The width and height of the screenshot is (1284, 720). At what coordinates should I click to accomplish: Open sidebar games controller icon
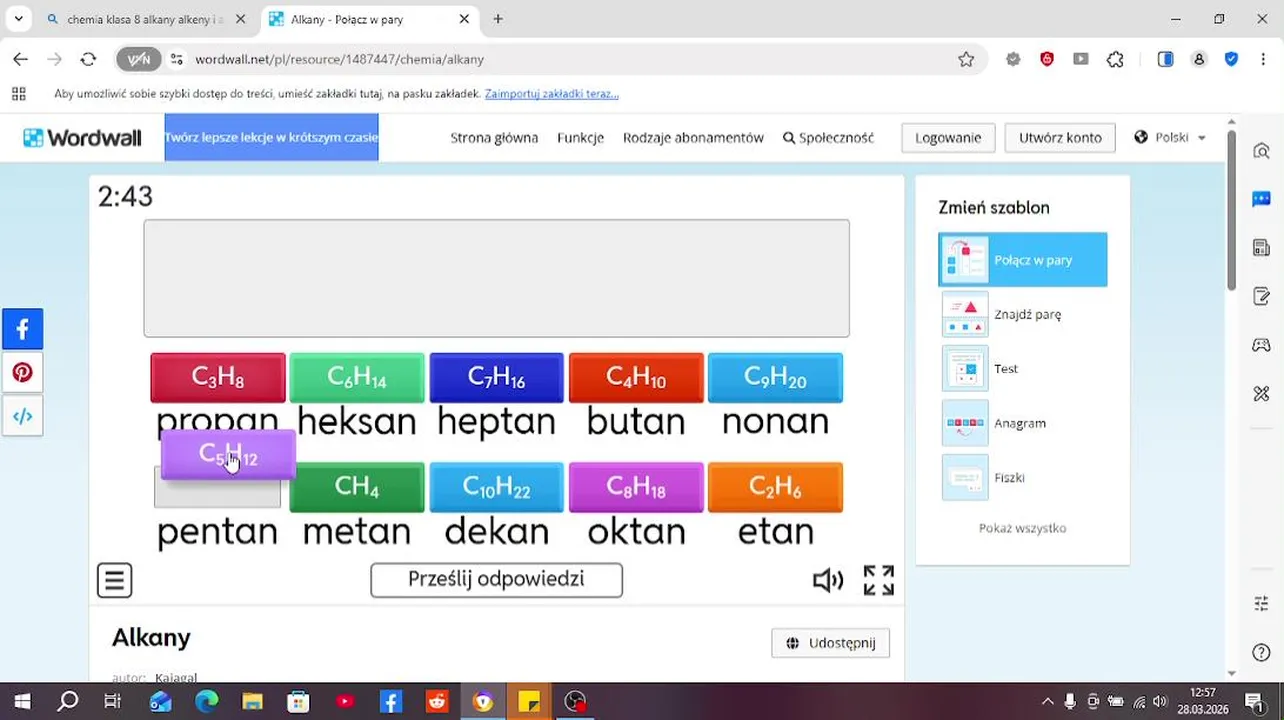pos(1261,345)
